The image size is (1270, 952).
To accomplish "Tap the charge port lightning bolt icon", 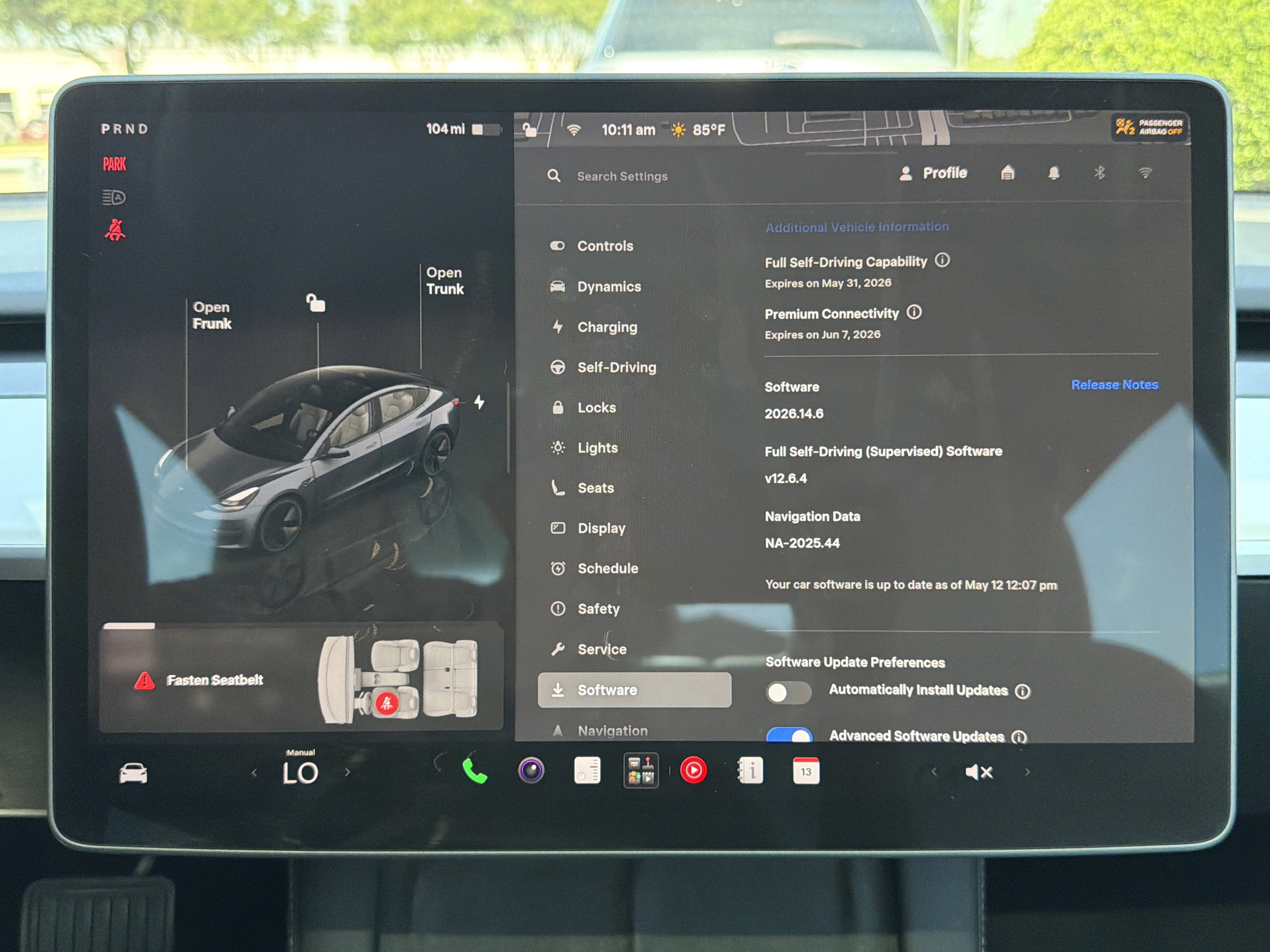I will pos(479,402).
